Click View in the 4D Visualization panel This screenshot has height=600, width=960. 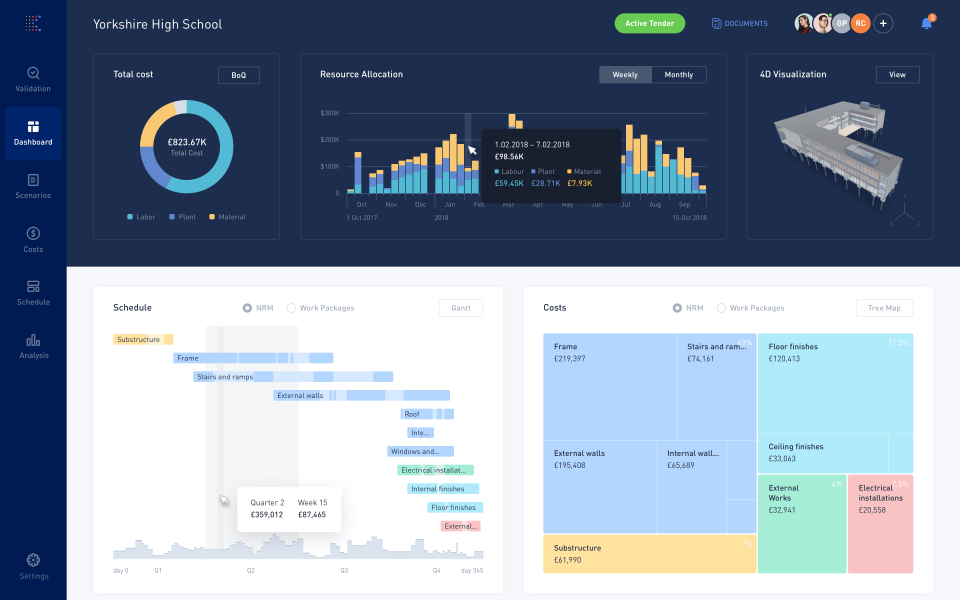(x=897, y=74)
